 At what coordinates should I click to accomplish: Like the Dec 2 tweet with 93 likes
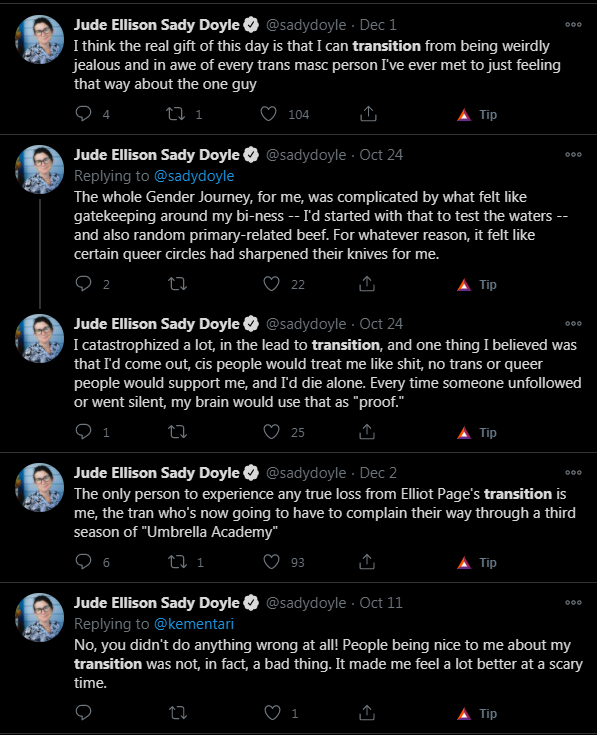271,562
